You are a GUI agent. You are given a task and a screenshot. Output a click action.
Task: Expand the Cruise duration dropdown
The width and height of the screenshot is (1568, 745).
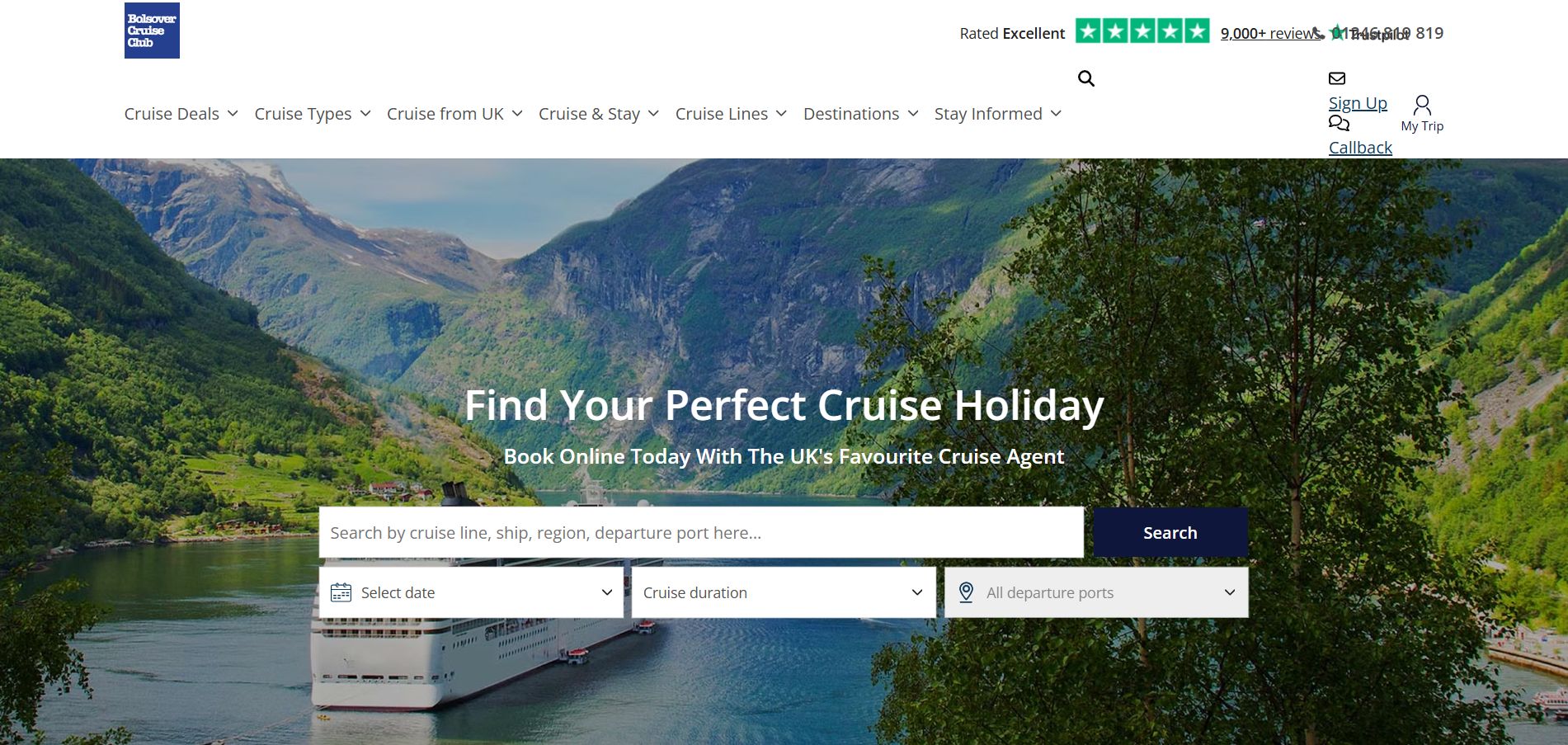pos(784,592)
